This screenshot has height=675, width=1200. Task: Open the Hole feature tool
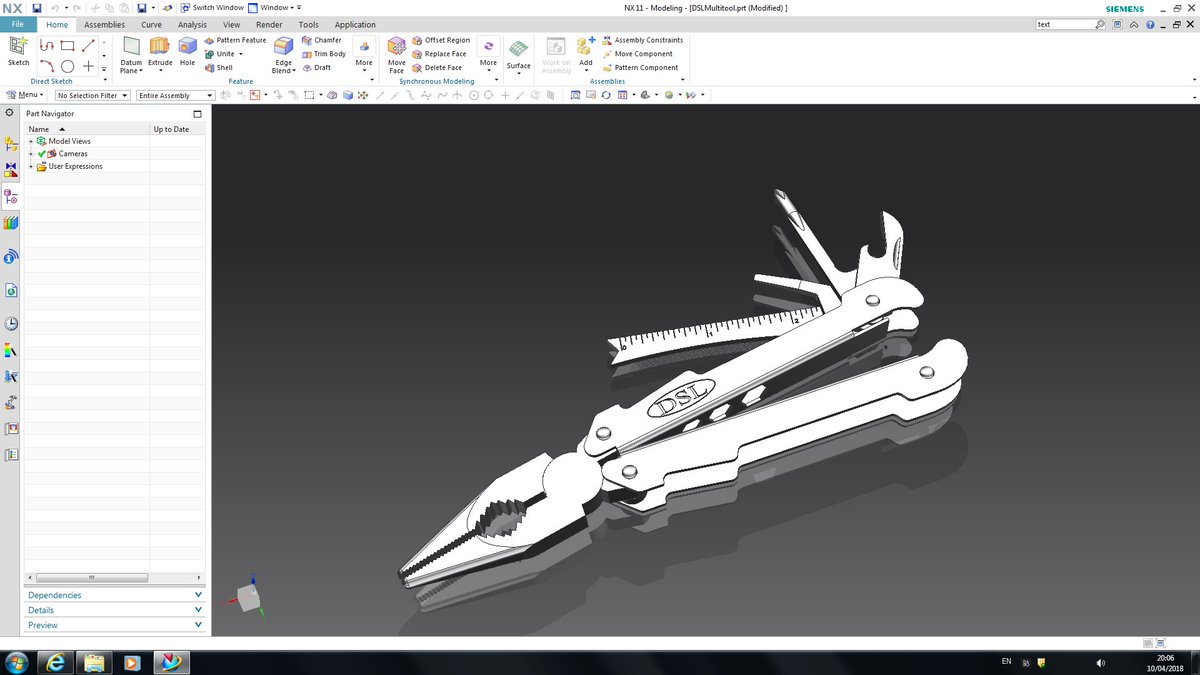tap(187, 52)
